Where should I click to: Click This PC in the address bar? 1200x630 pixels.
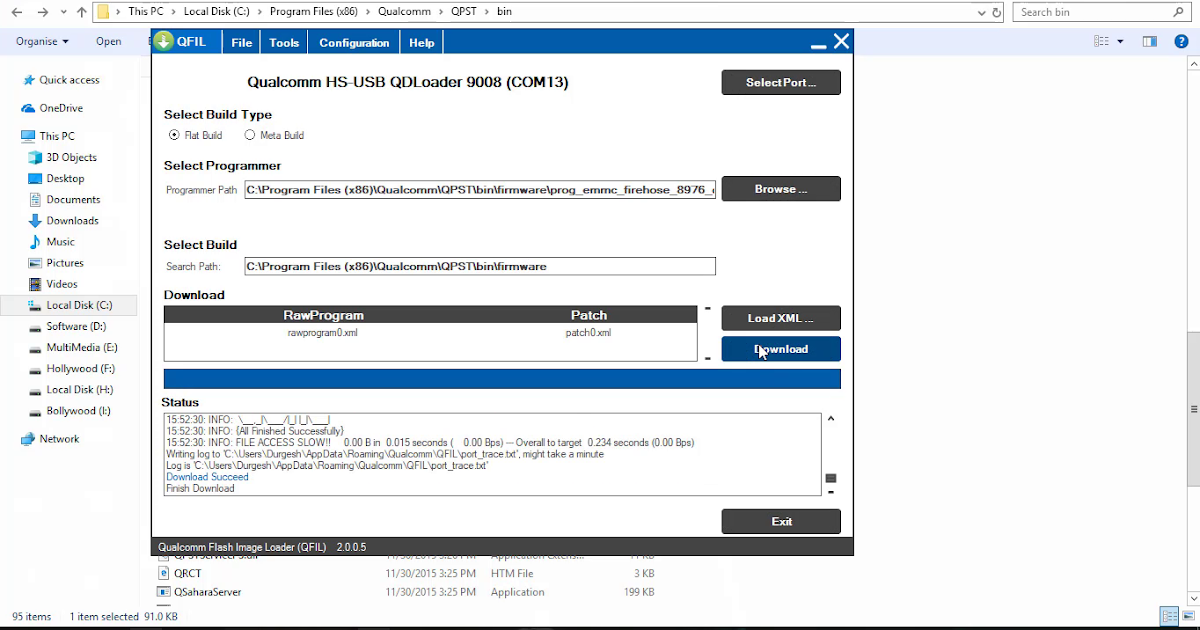146,12
